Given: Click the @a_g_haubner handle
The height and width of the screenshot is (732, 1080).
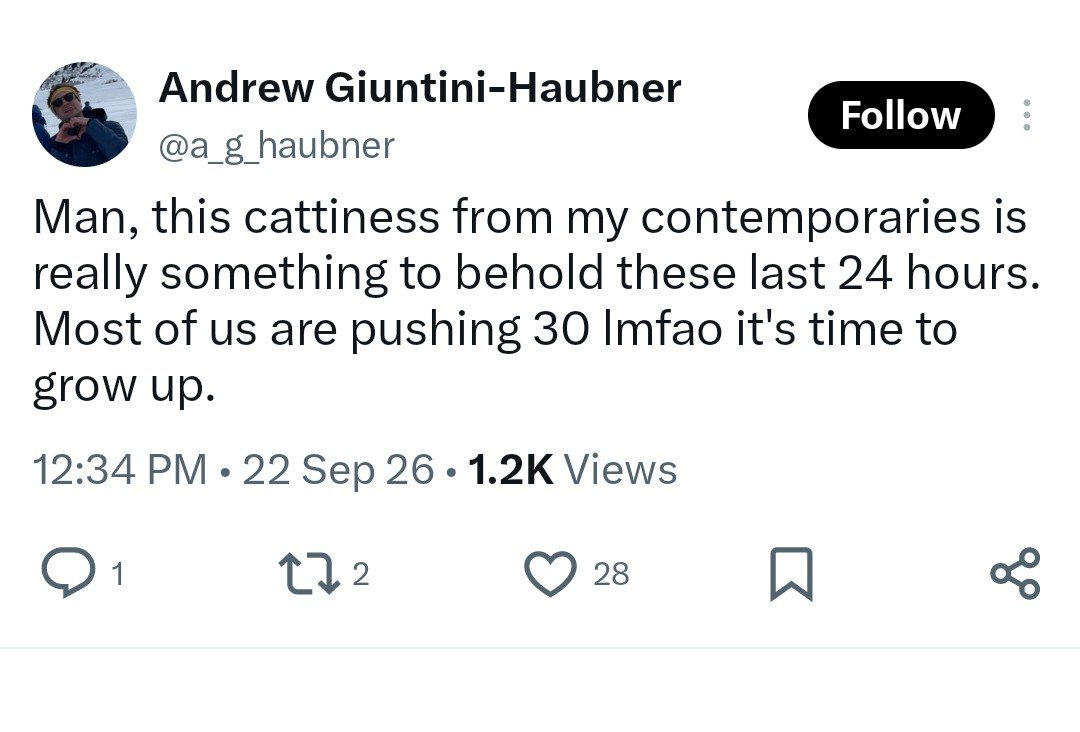Looking at the screenshot, I should [x=277, y=145].
